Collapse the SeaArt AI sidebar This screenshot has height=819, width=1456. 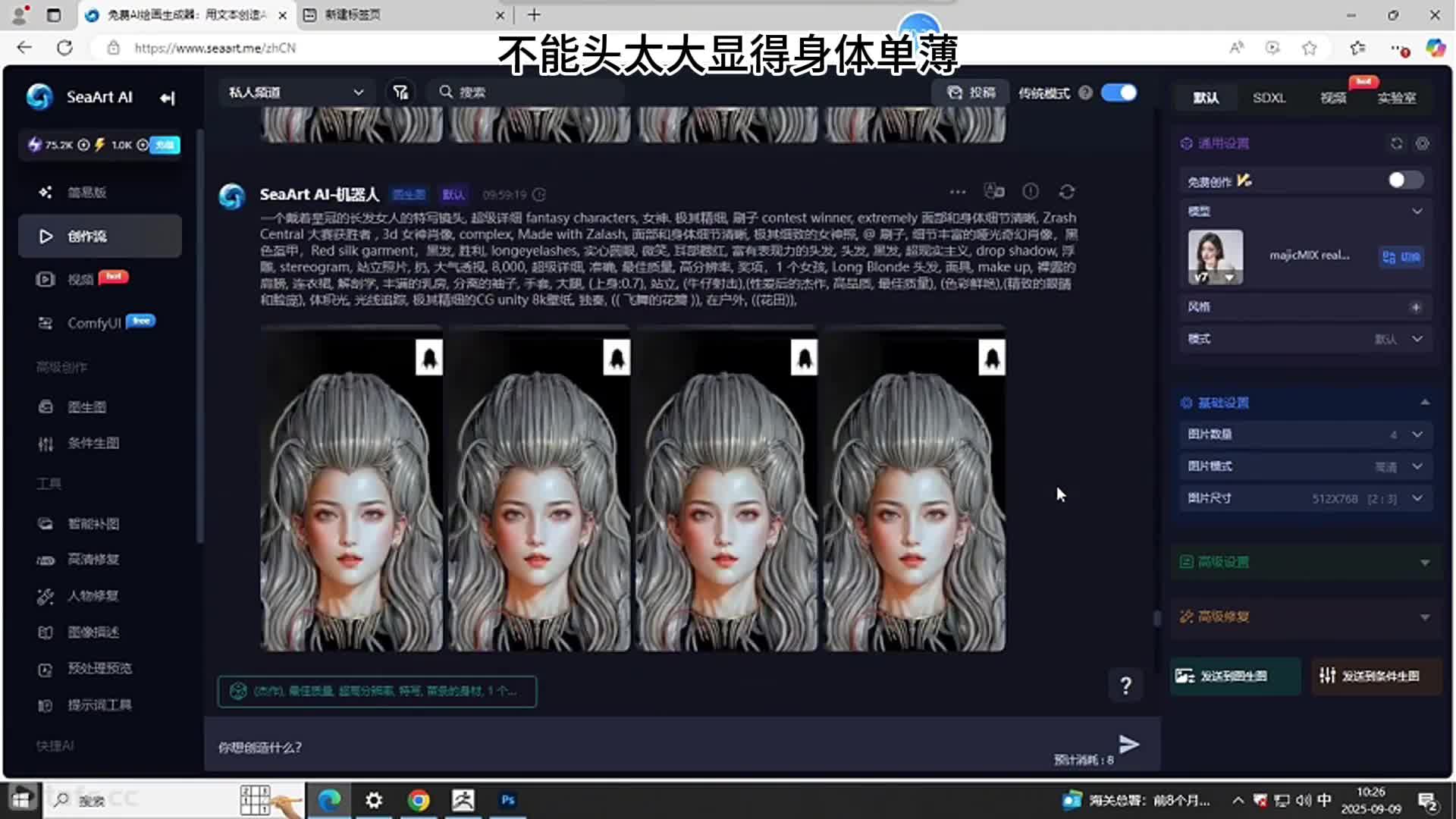click(168, 98)
